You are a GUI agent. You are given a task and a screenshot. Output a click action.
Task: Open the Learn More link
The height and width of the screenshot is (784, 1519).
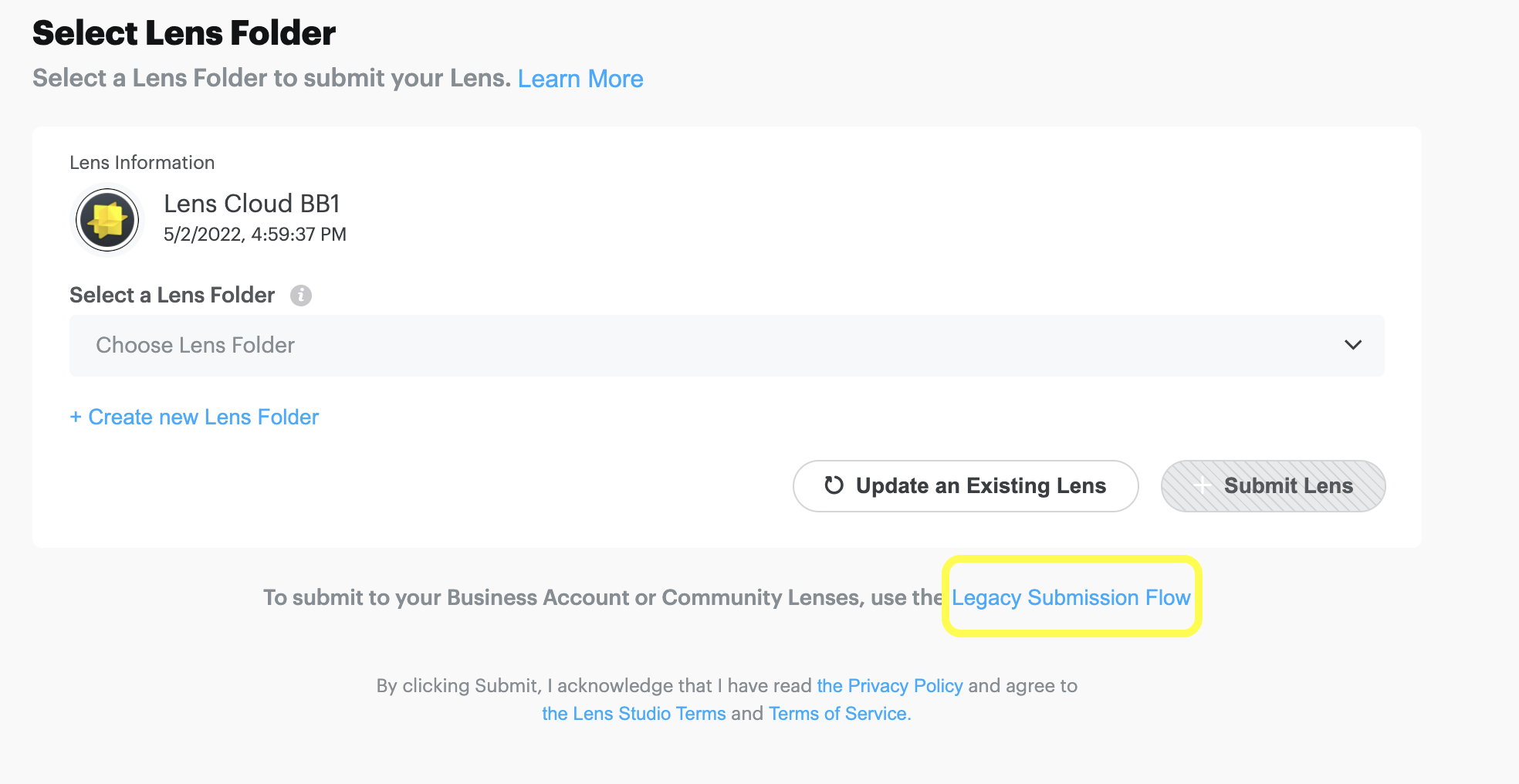(x=580, y=79)
